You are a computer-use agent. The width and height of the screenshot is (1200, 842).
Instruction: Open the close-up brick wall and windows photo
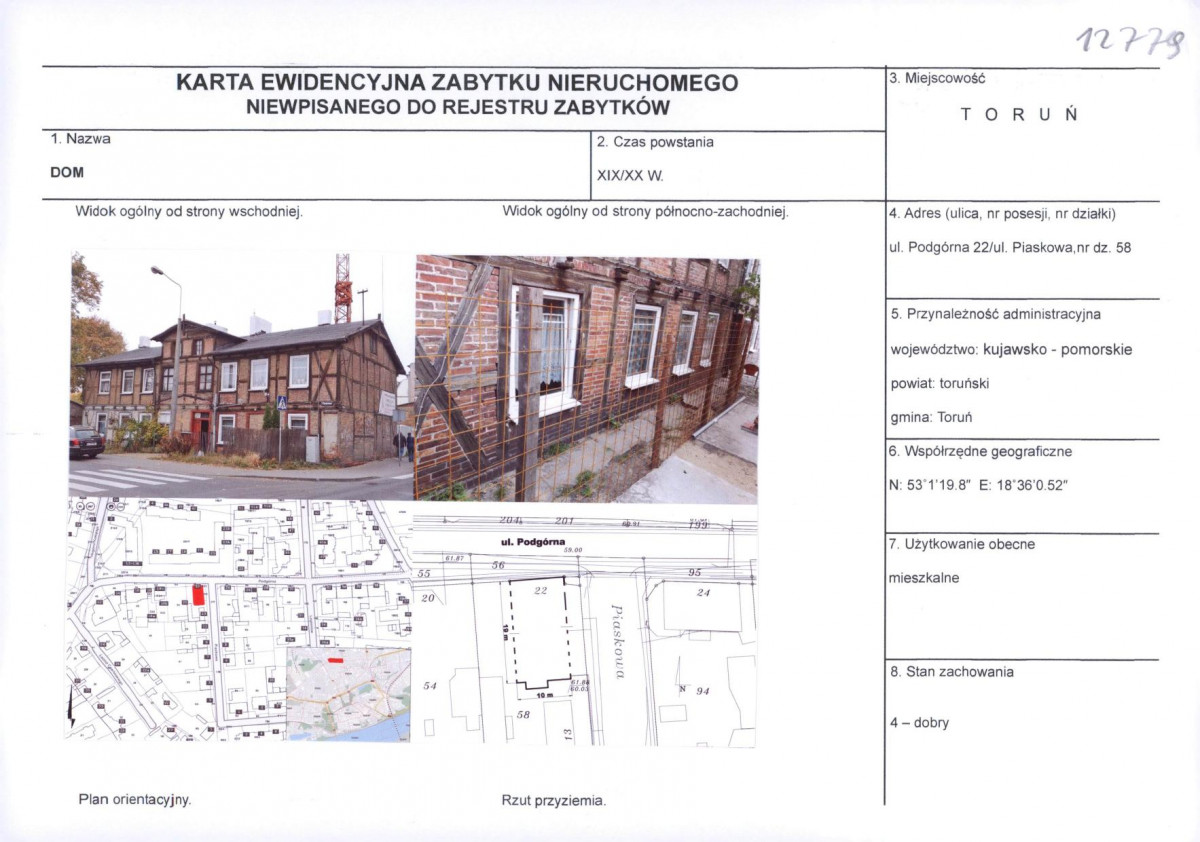[x=587, y=379]
